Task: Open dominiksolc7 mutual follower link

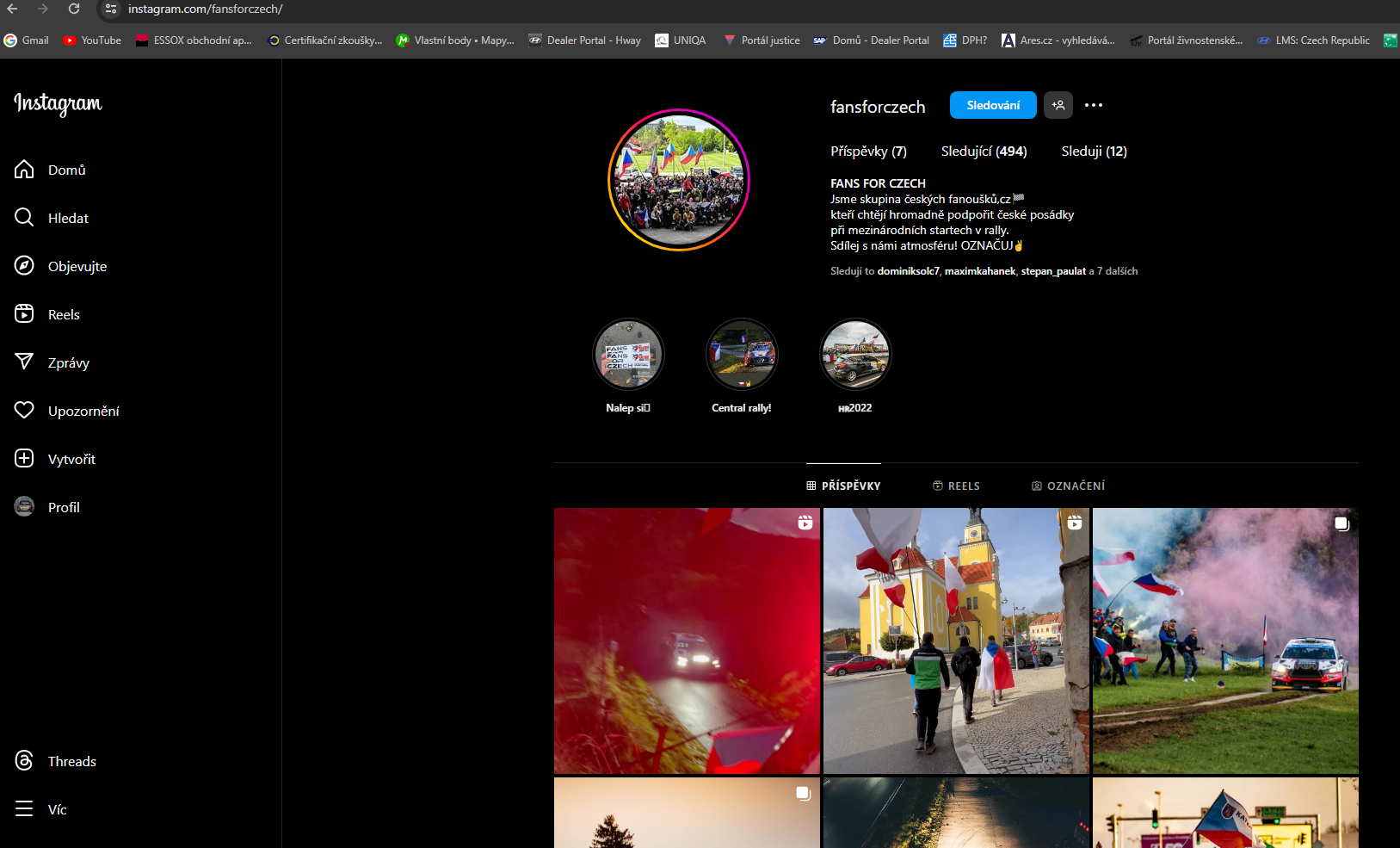Action: coord(908,271)
